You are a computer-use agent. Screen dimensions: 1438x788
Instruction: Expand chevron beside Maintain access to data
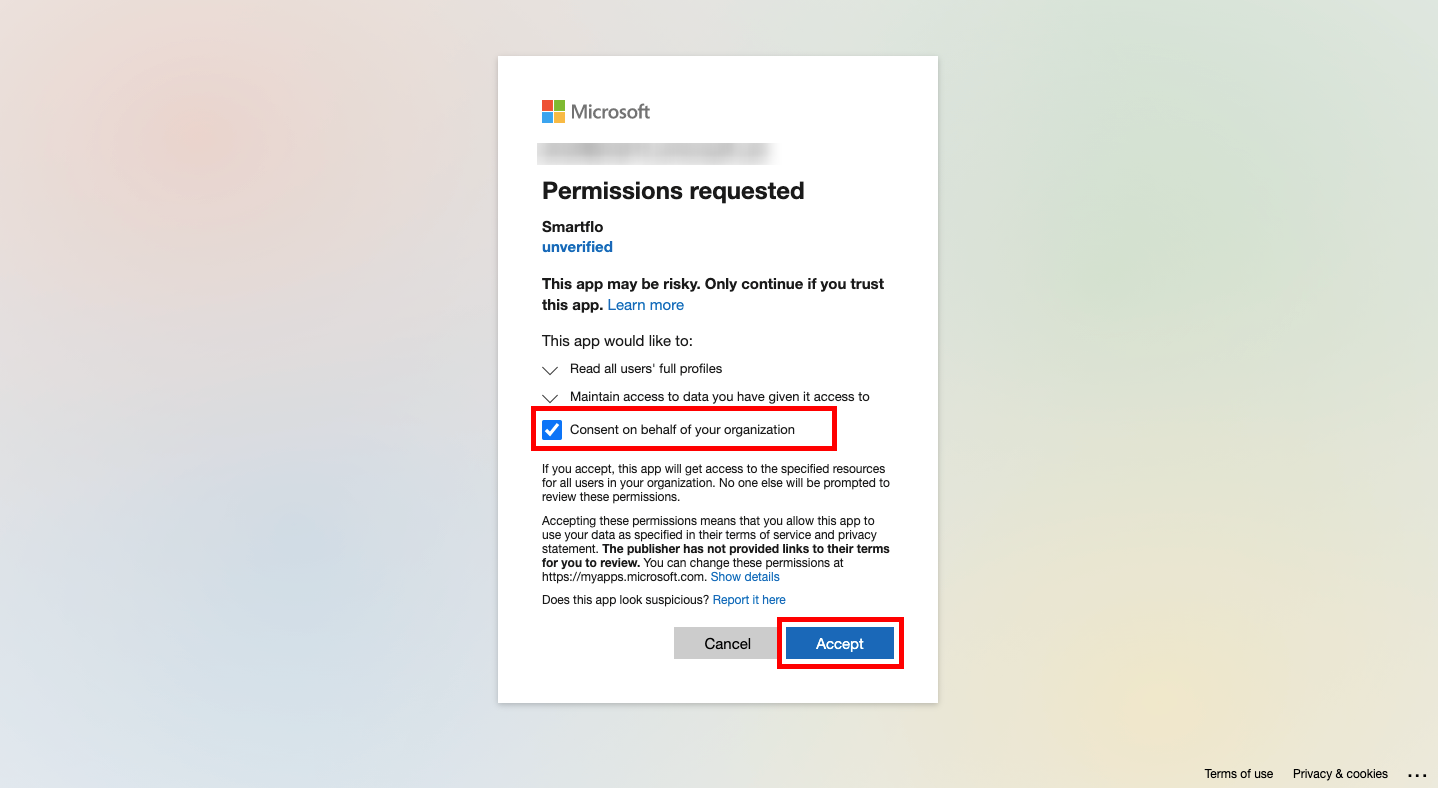[549, 398]
